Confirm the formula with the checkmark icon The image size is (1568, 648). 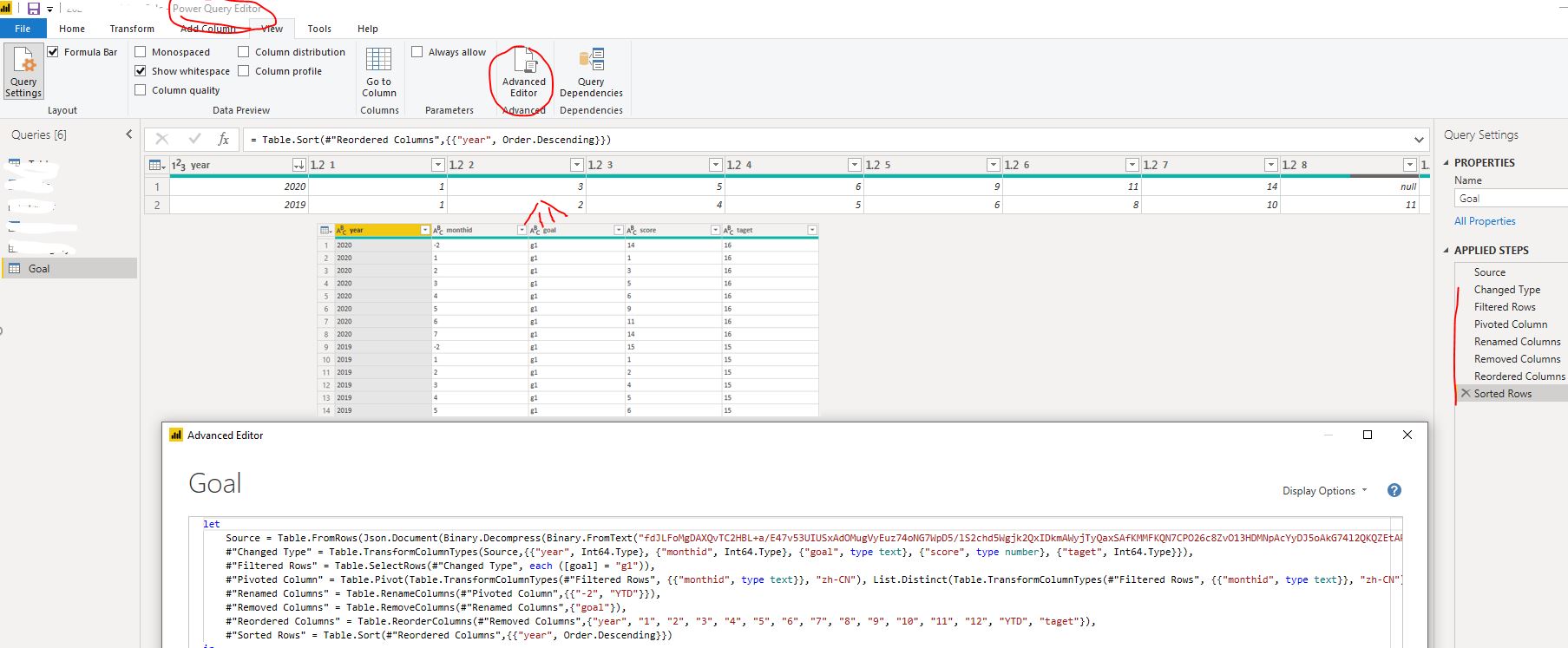tap(194, 139)
